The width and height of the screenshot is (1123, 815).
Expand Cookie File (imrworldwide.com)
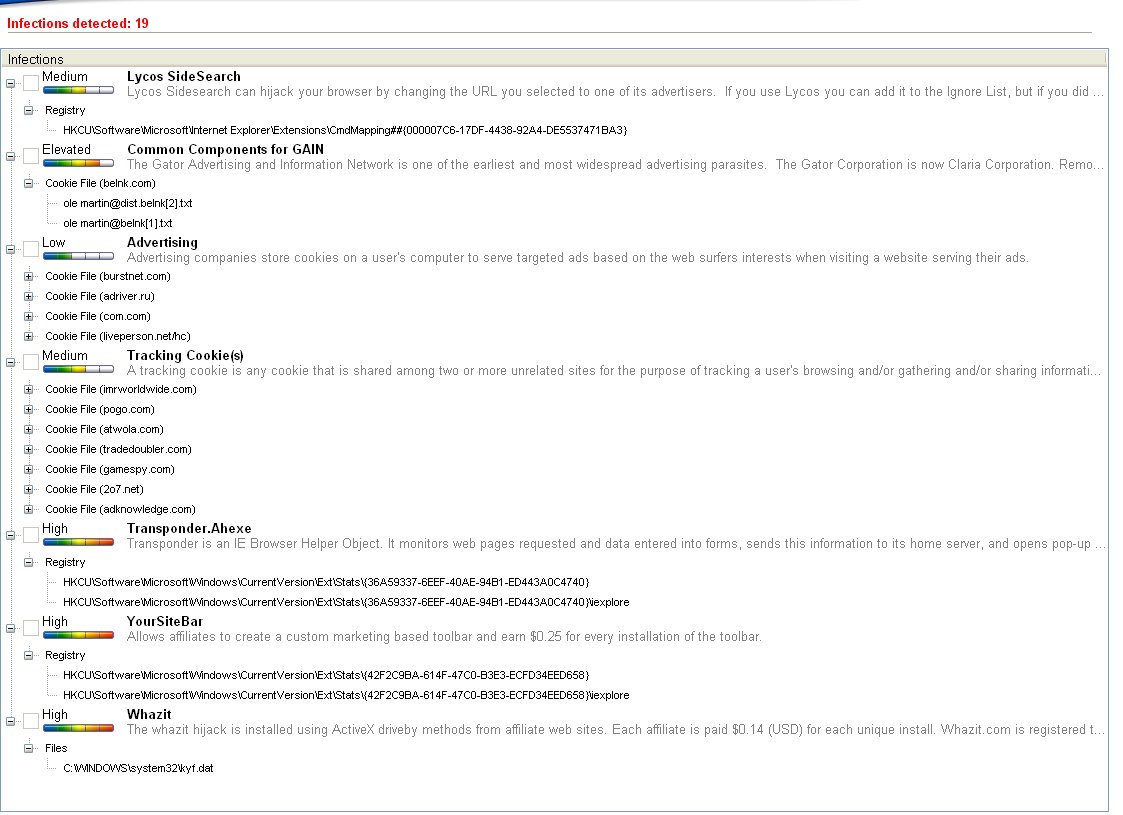pos(29,390)
